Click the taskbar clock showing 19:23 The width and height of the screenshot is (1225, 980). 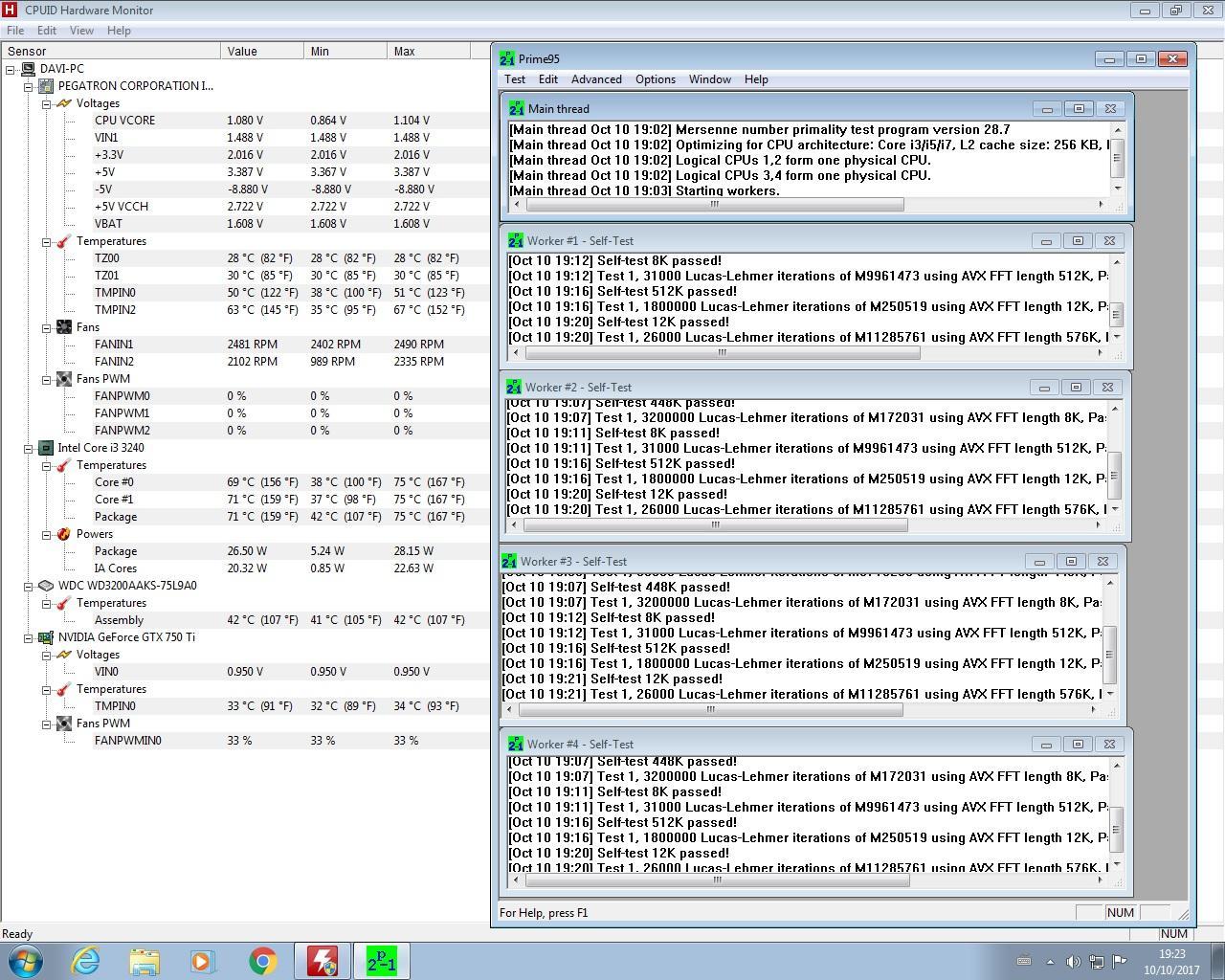1171,962
